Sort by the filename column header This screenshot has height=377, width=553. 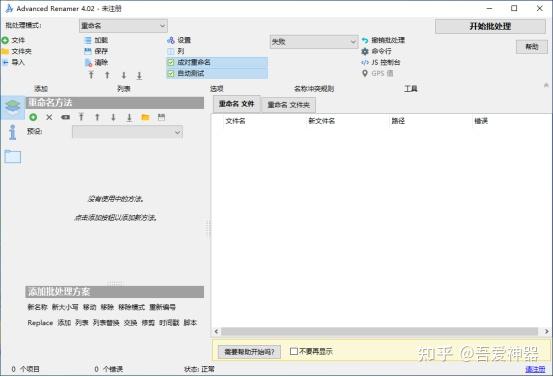click(236, 121)
